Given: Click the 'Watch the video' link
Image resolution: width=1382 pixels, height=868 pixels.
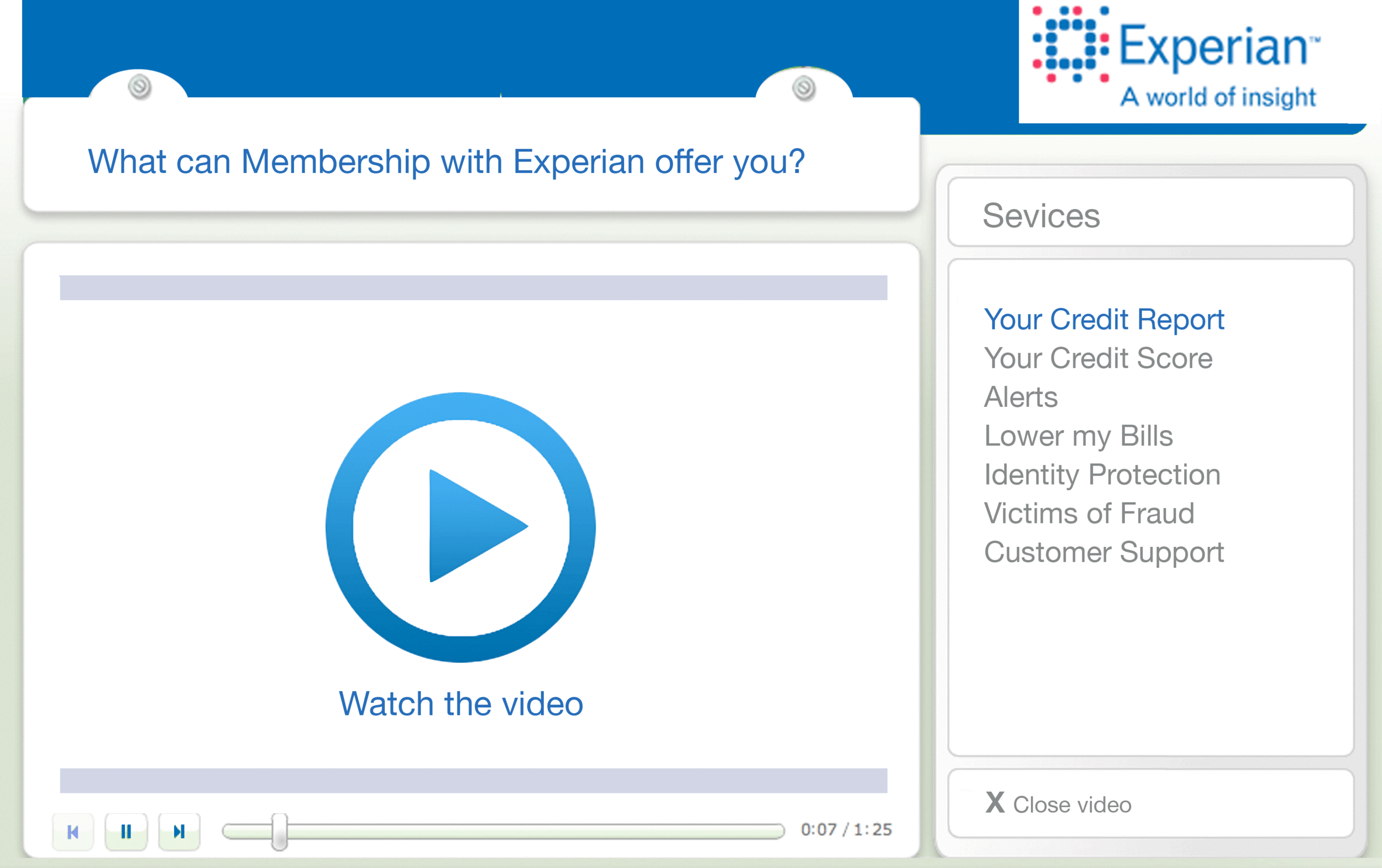Looking at the screenshot, I should pyautogui.click(x=461, y=704).
